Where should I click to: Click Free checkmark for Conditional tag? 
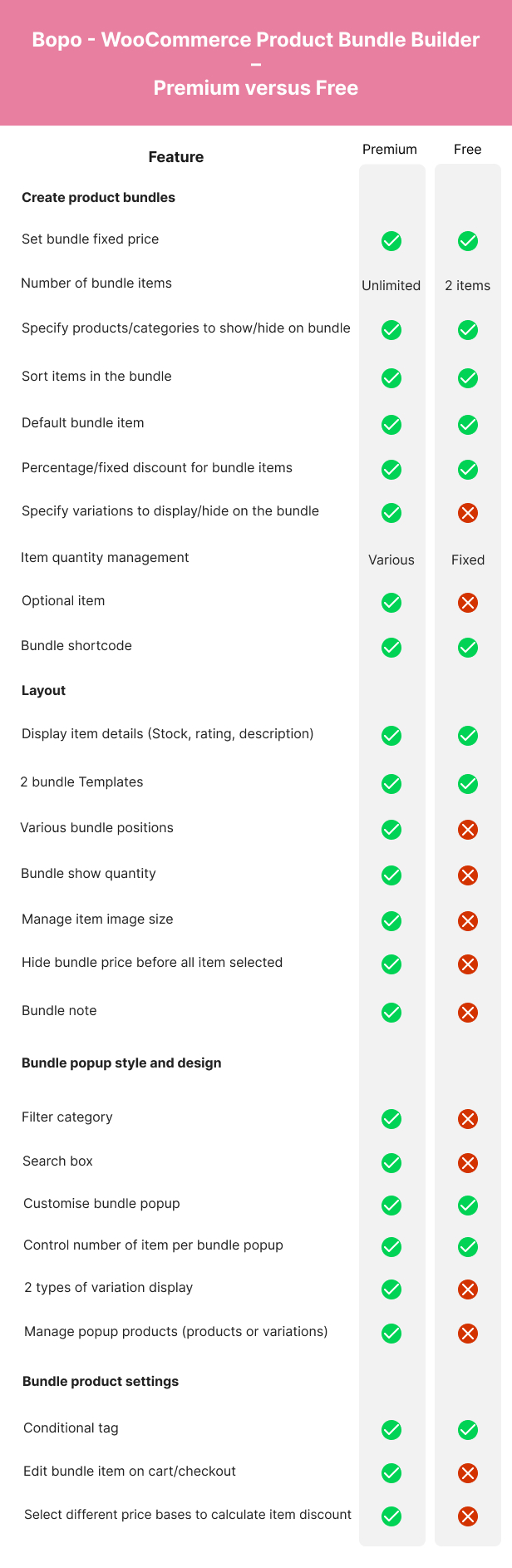(468, 1430)
